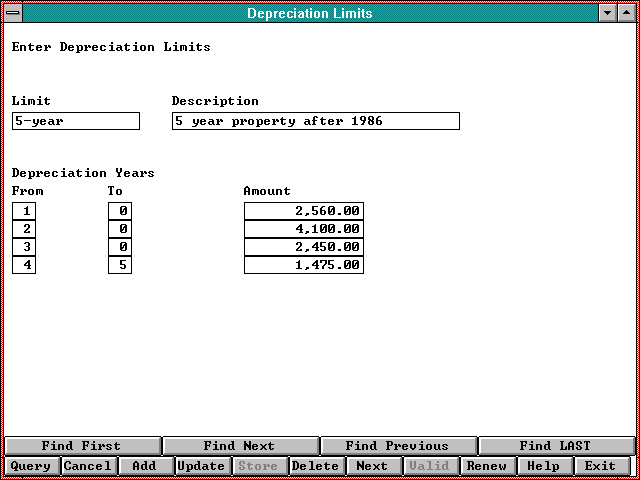Delete the current record
The image size is (640, 480).
tap(315, 466)
